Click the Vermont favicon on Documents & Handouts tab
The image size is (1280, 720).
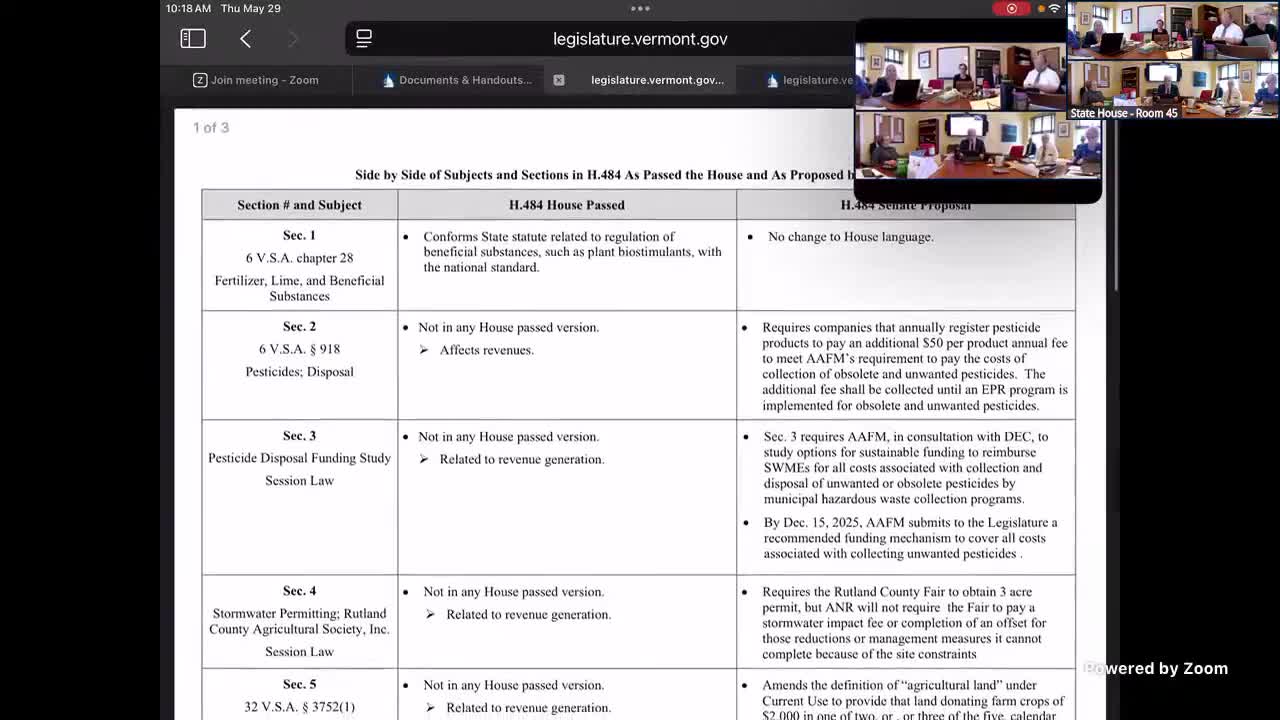pos(388,80)
